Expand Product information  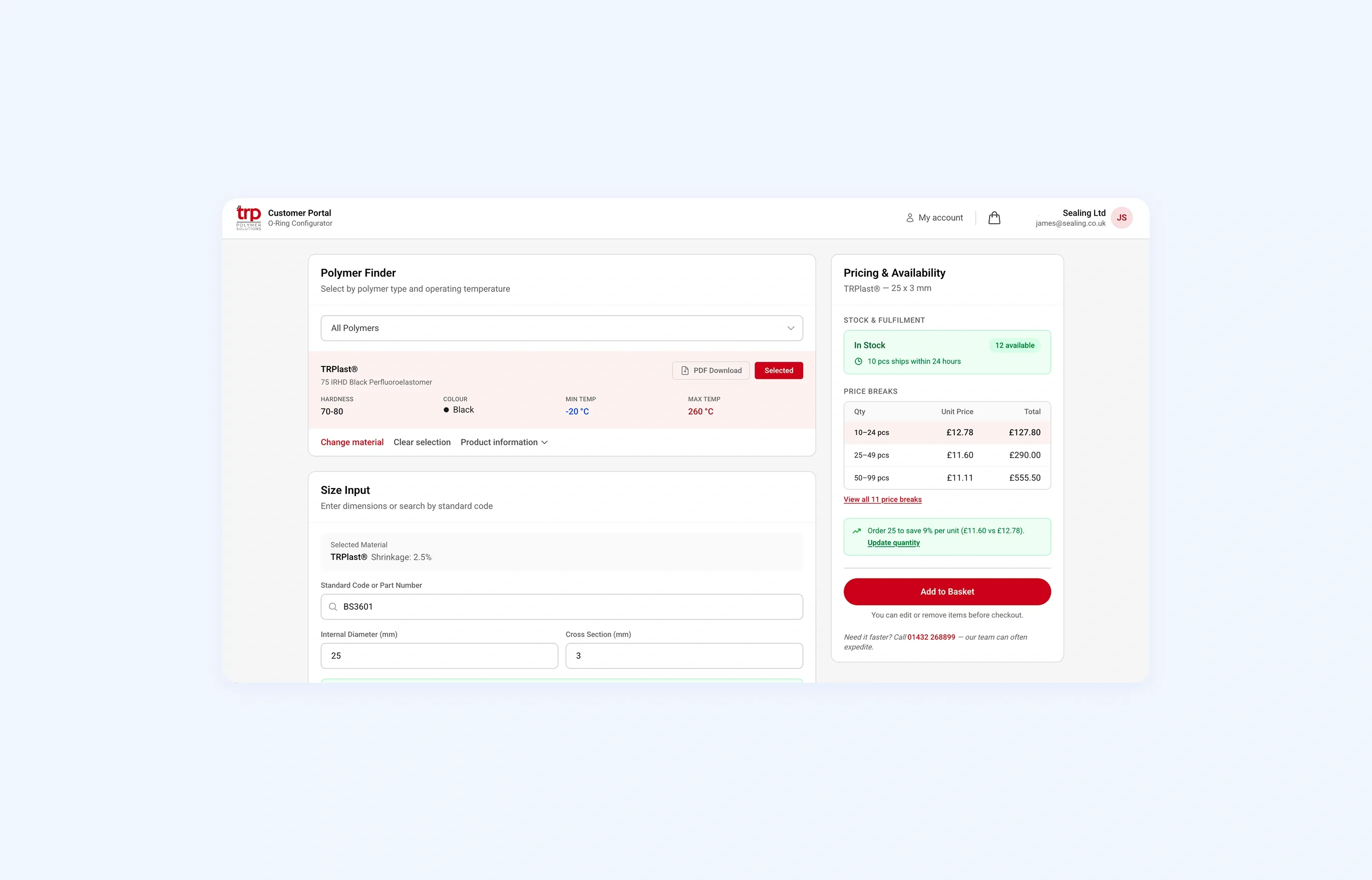(x=504, y=443)
